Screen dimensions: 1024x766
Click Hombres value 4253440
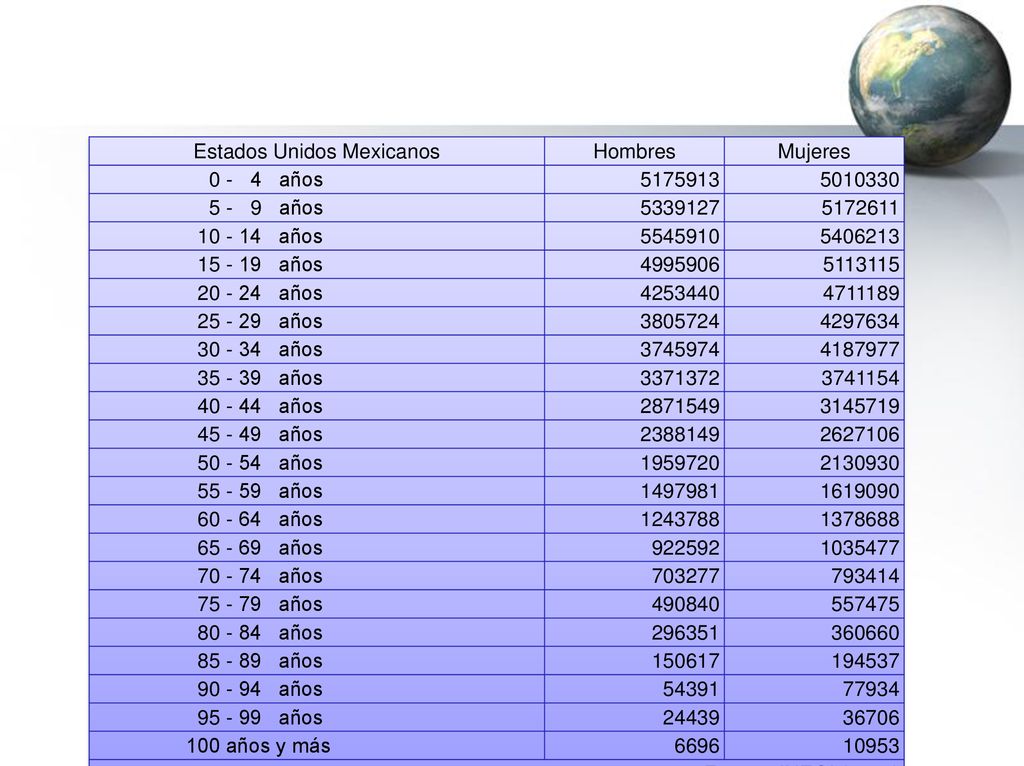pyautogui.click(x=679, y=293)
